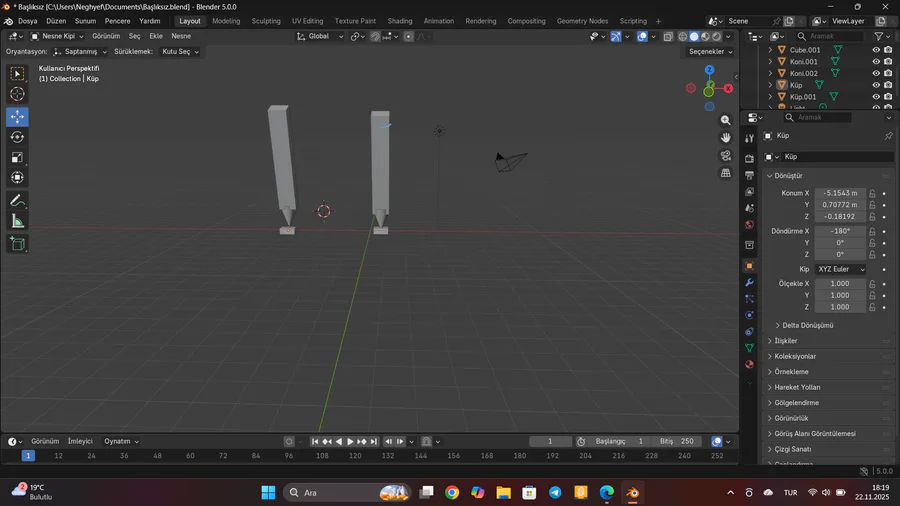Select the Rotate tool
The height and width of the screenshot is (506, 900).
(17, 137)
